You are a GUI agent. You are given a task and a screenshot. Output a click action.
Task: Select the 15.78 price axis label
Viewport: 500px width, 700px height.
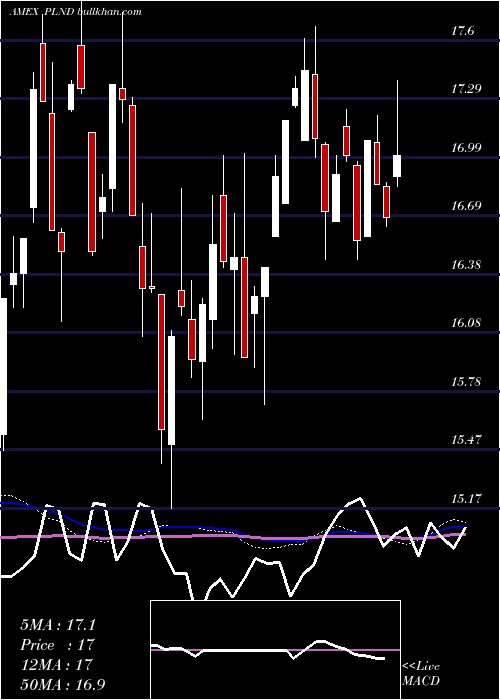tap(466, 381)
